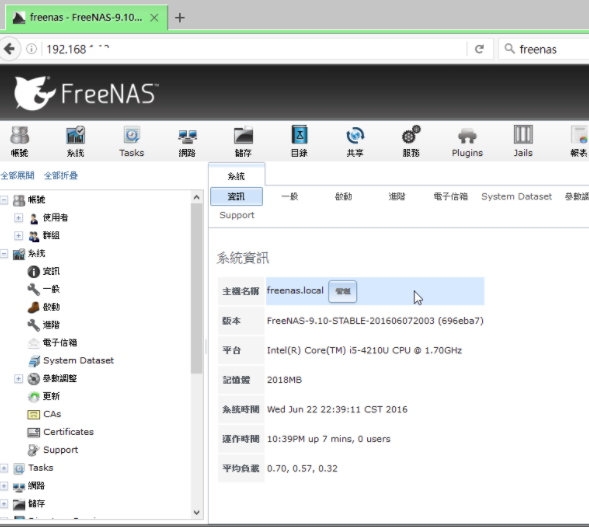
Task: Click the Intel Core i5-4210U platform text
Action: point(364,350)
